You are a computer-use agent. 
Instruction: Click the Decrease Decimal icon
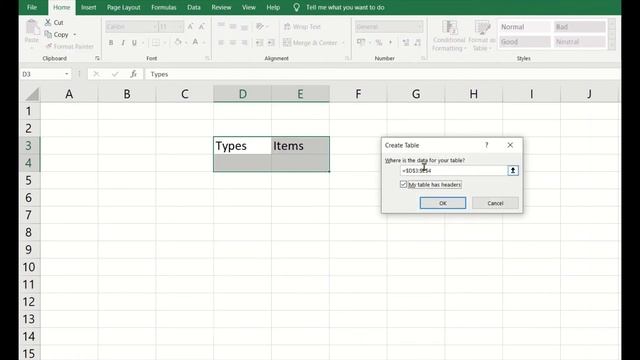[417, 42]
